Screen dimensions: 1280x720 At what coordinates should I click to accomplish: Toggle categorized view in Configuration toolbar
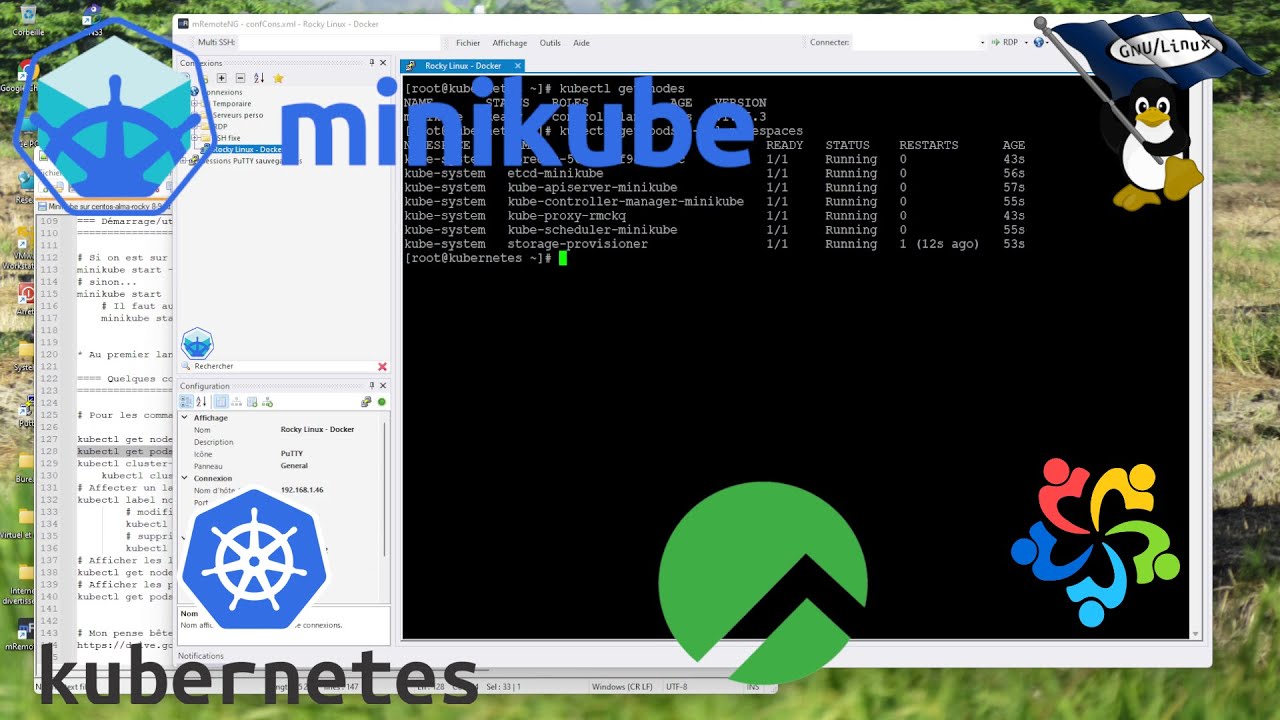coord(186,402)
